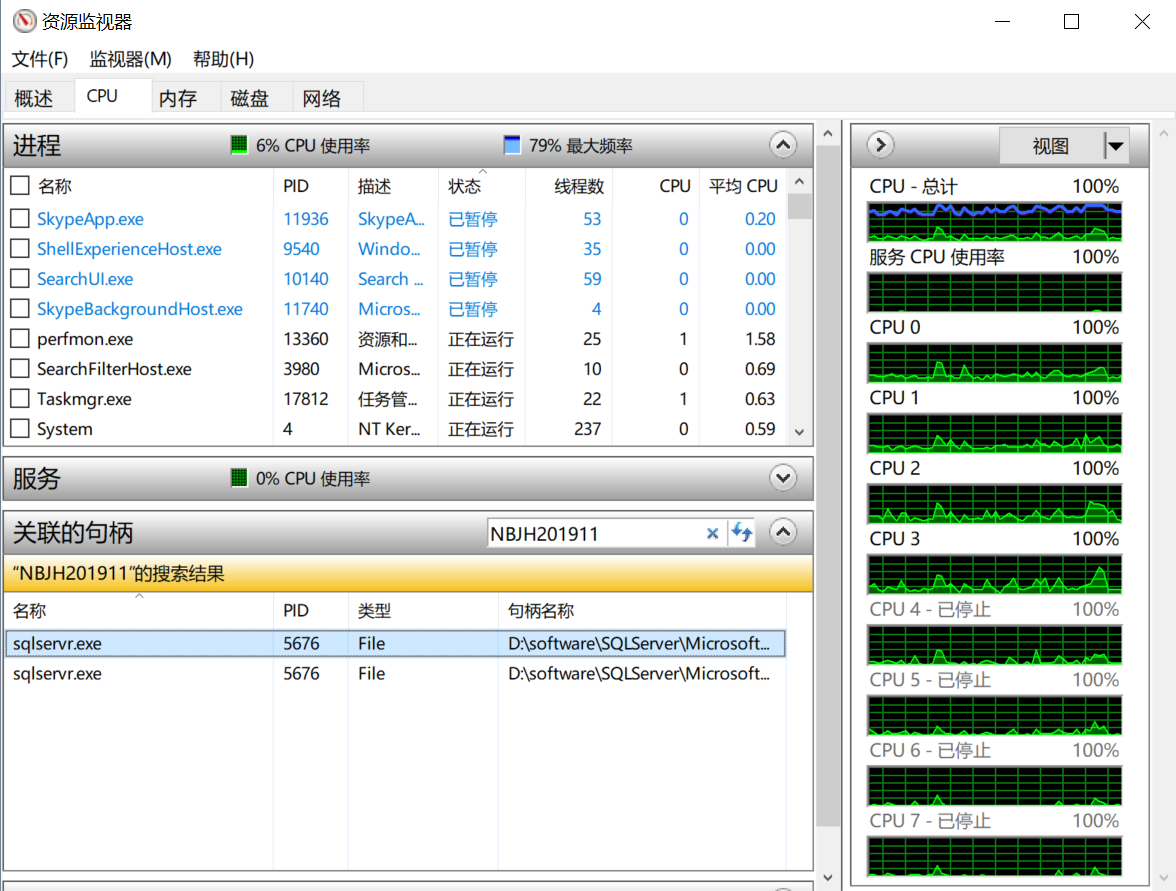Click process list scrollbar down arrow

[800, 432]
